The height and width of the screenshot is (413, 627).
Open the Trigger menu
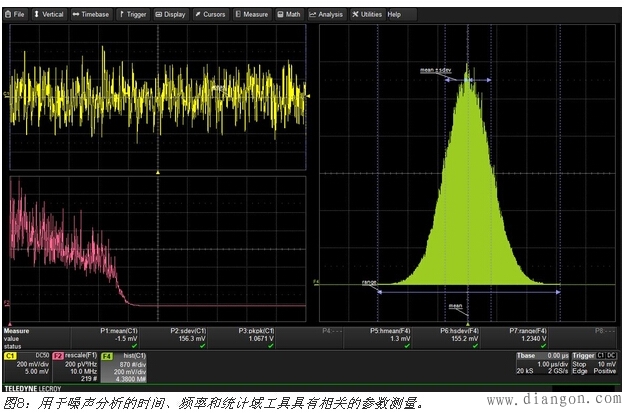134,15
